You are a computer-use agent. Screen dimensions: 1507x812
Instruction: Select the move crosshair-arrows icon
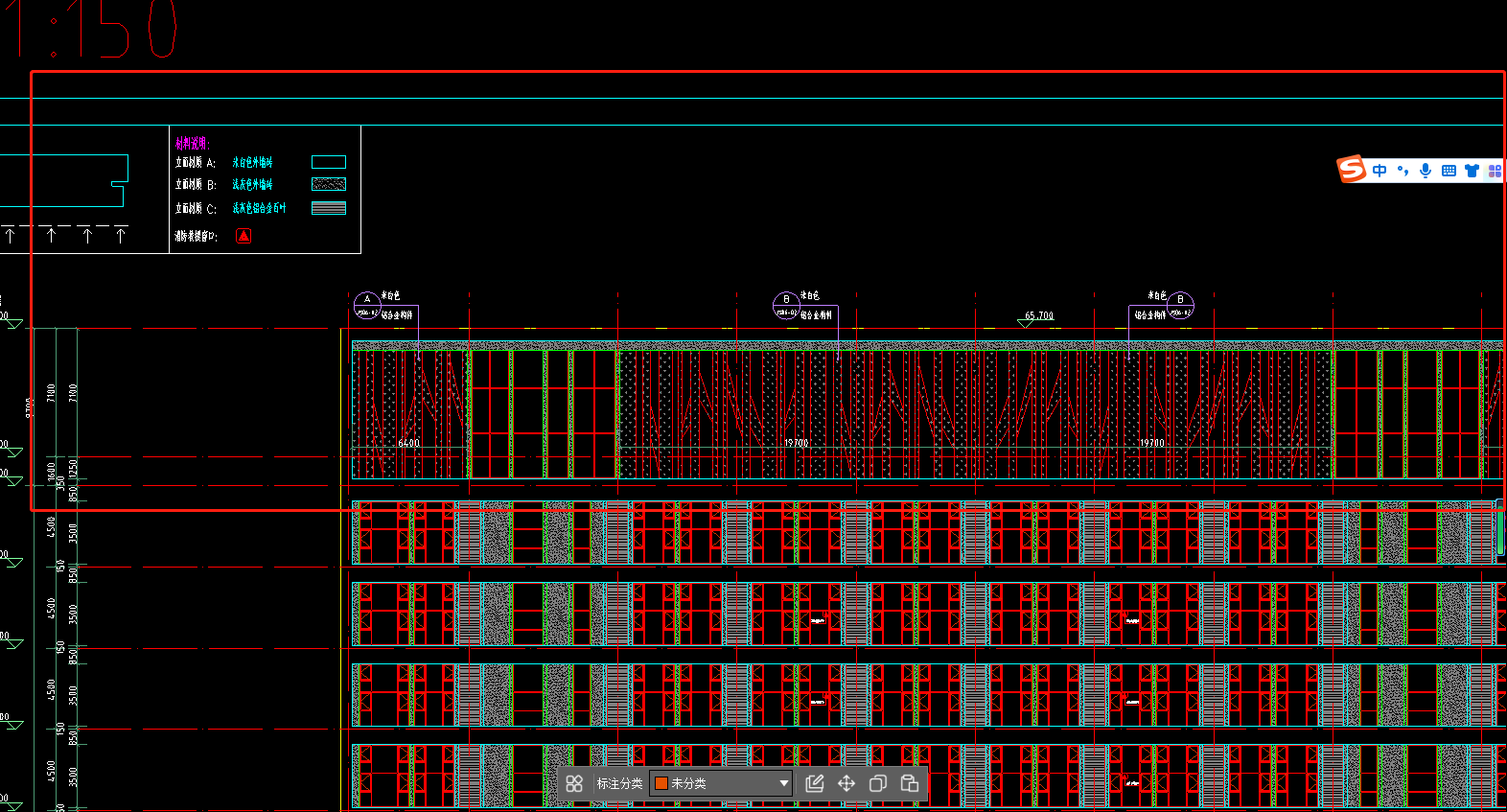click(x=846, y=783)
